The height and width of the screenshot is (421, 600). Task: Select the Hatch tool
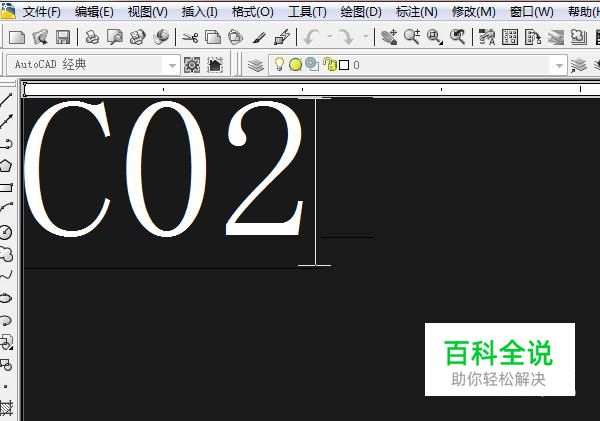(x=7, y=408)
